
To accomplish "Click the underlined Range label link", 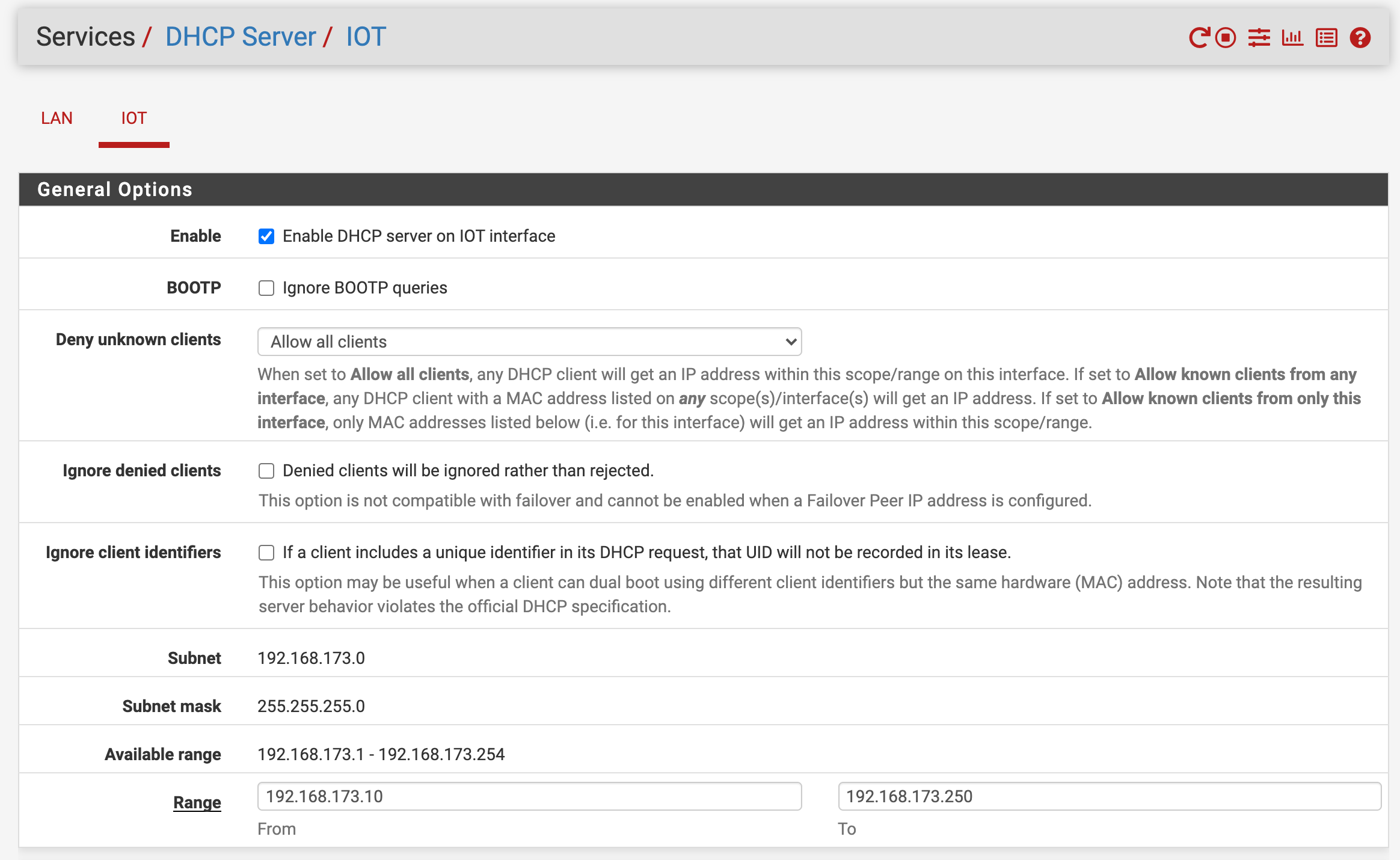I will (x=197, y=802).
